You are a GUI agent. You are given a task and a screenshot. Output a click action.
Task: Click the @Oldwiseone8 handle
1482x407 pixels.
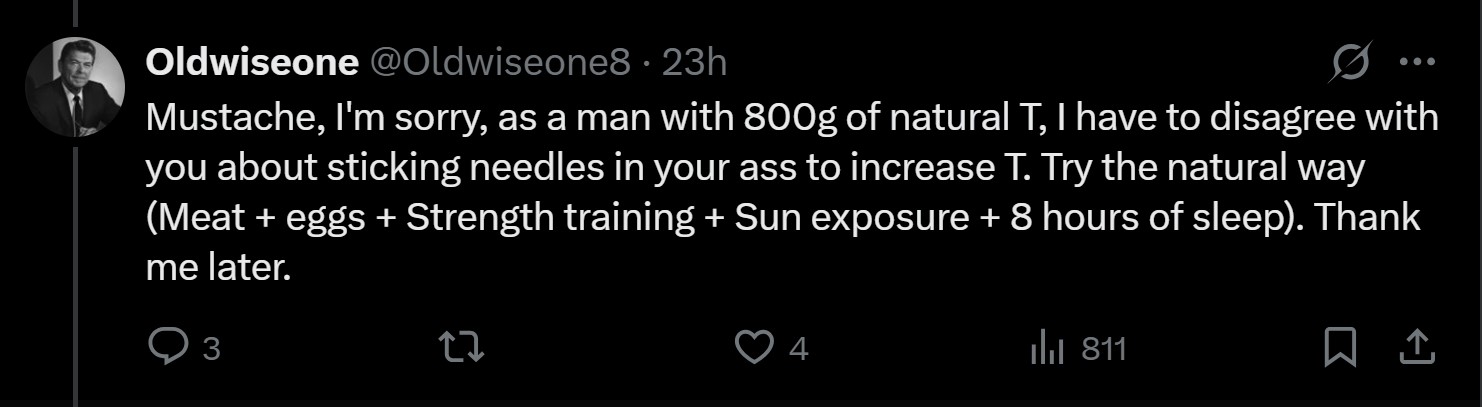click(x=501, y=63)
